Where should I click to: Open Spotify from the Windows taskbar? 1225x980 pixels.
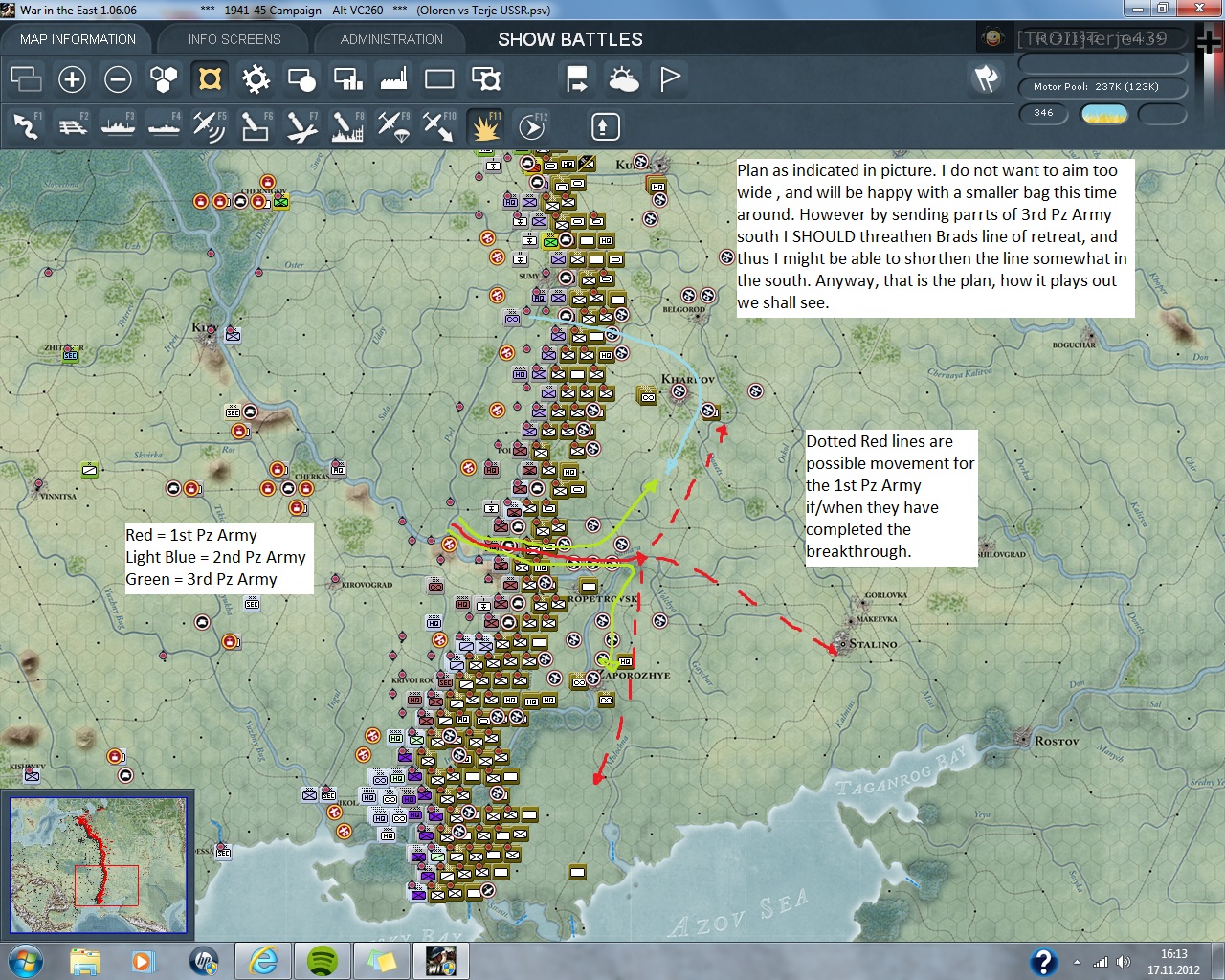click(x=323, y=960)
